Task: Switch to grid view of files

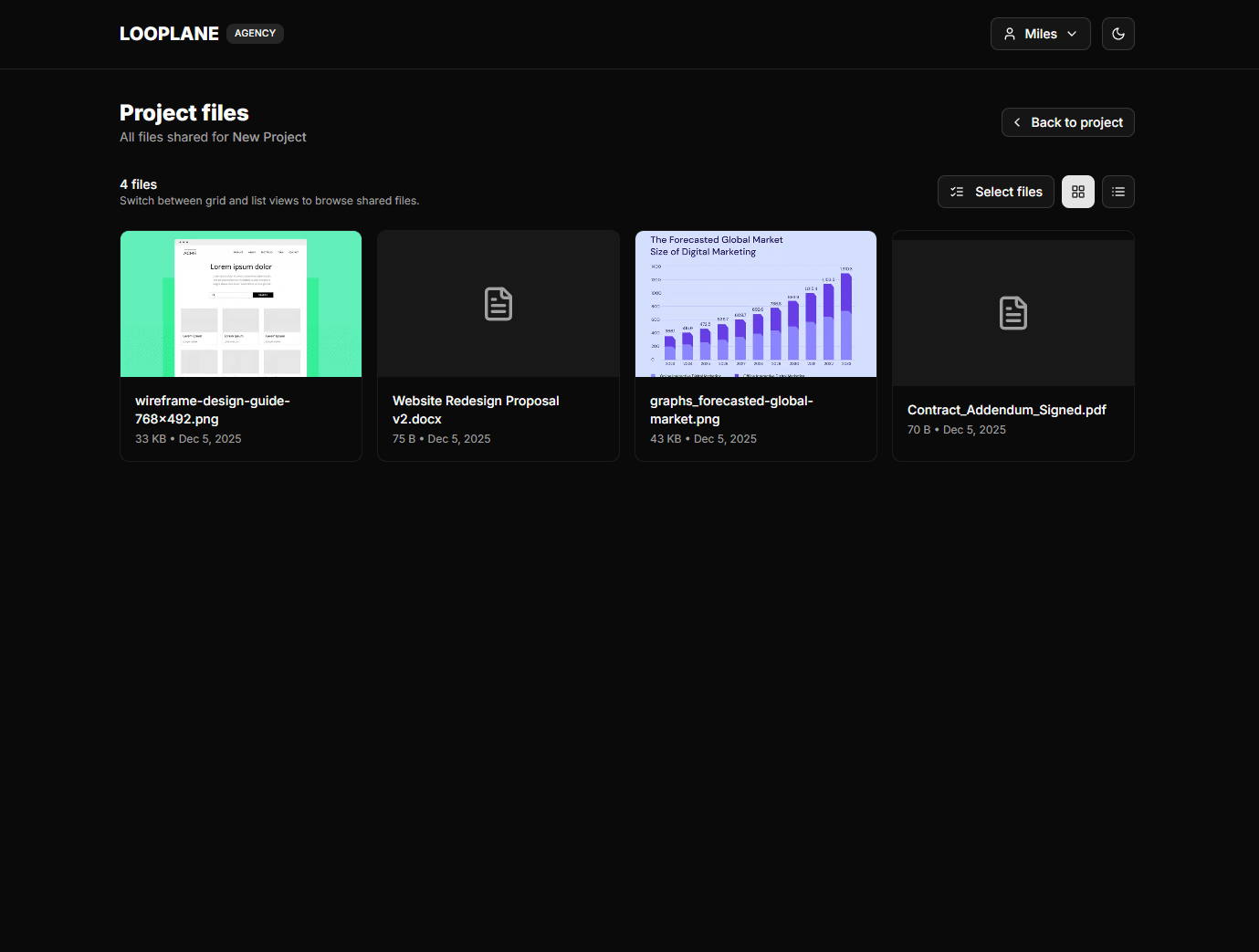Action: click(1077, 192)
